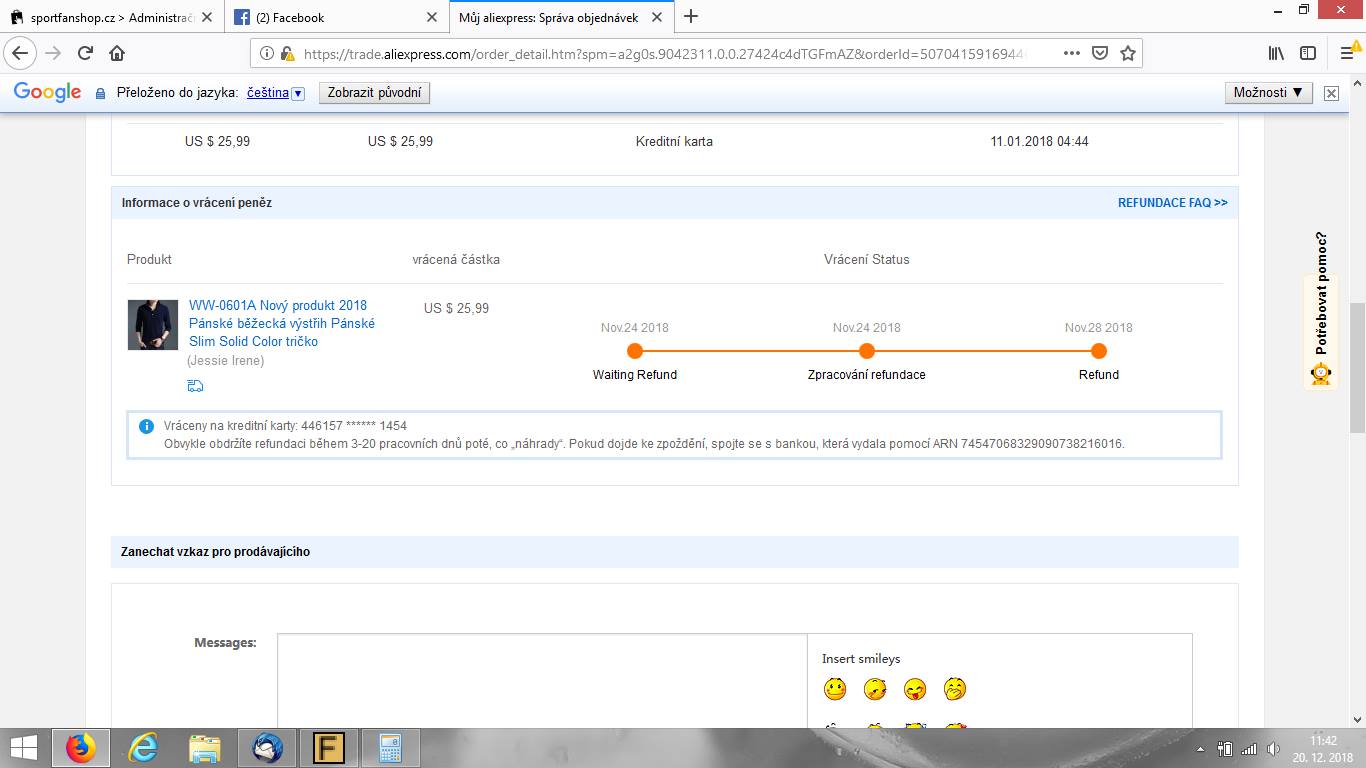Screen dimensions: 1366x768
Task: Insert the tongue-out smiley
Action: tap(914, 689)
